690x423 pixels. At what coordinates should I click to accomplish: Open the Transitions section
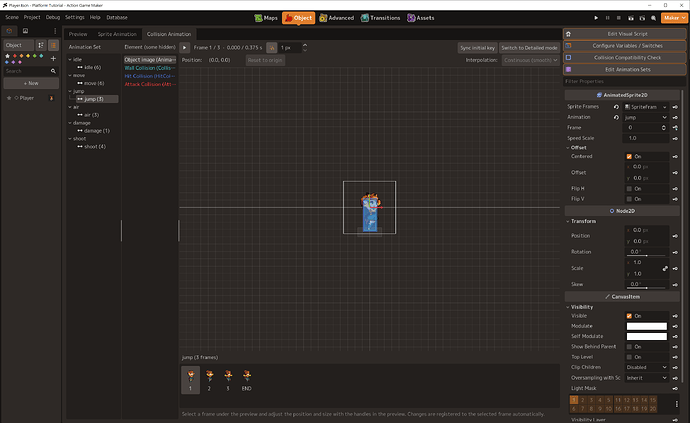380,18
